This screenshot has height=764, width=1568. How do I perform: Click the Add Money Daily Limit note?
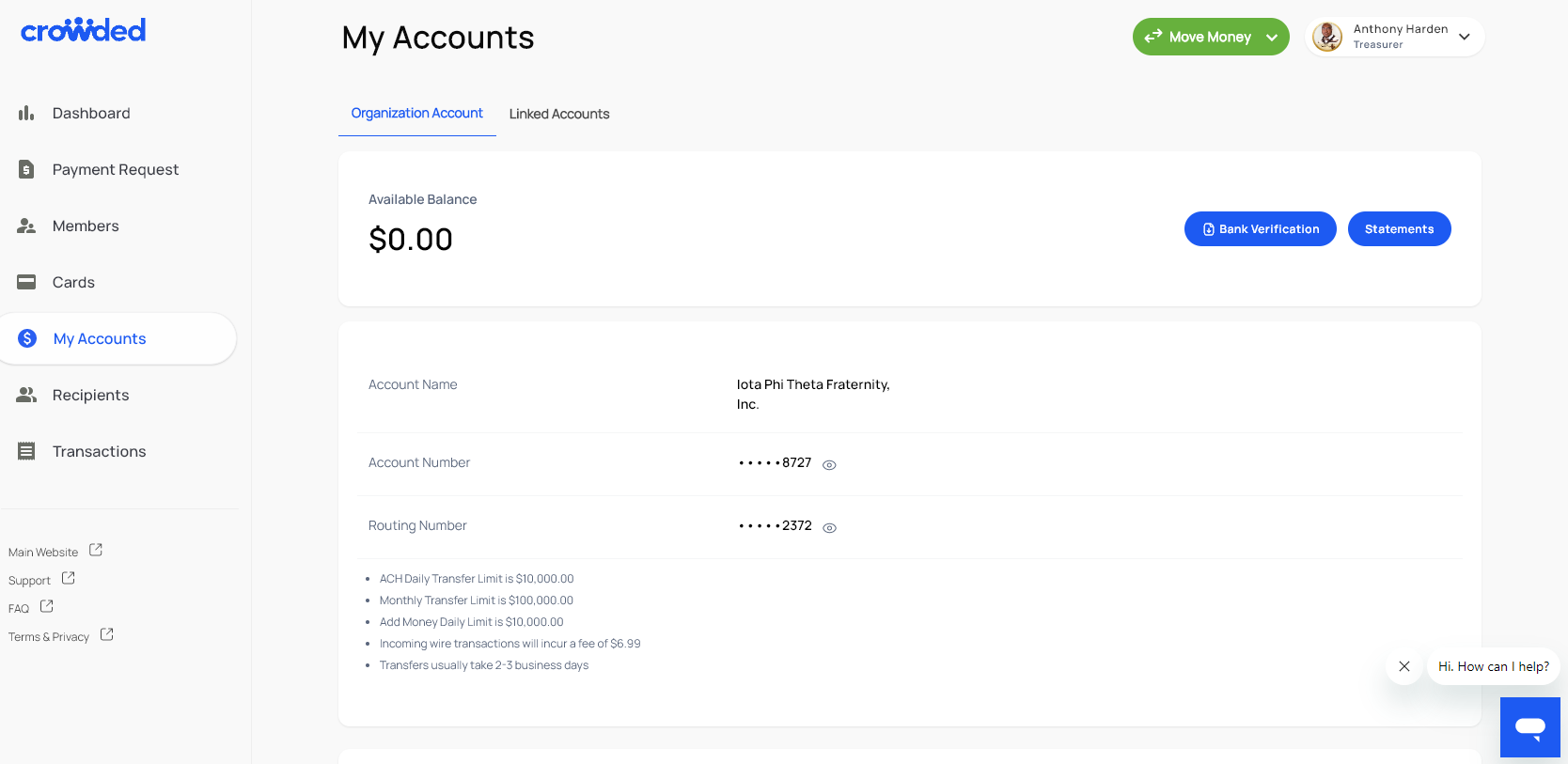tap(472, 622)
